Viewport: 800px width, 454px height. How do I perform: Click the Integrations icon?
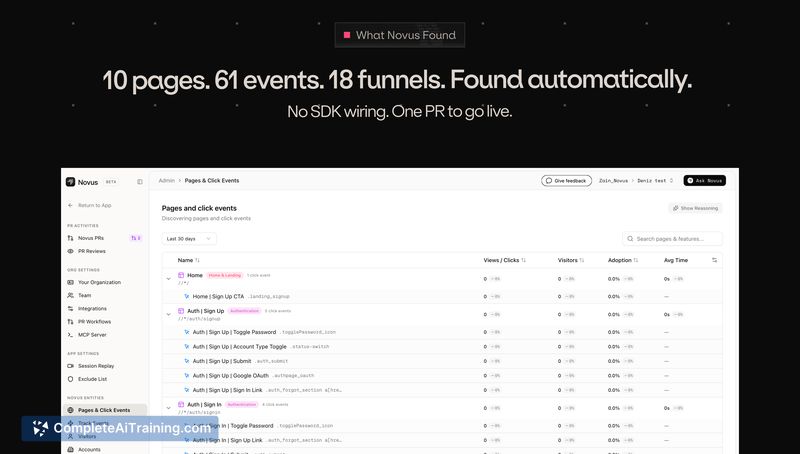coord(70,309)
